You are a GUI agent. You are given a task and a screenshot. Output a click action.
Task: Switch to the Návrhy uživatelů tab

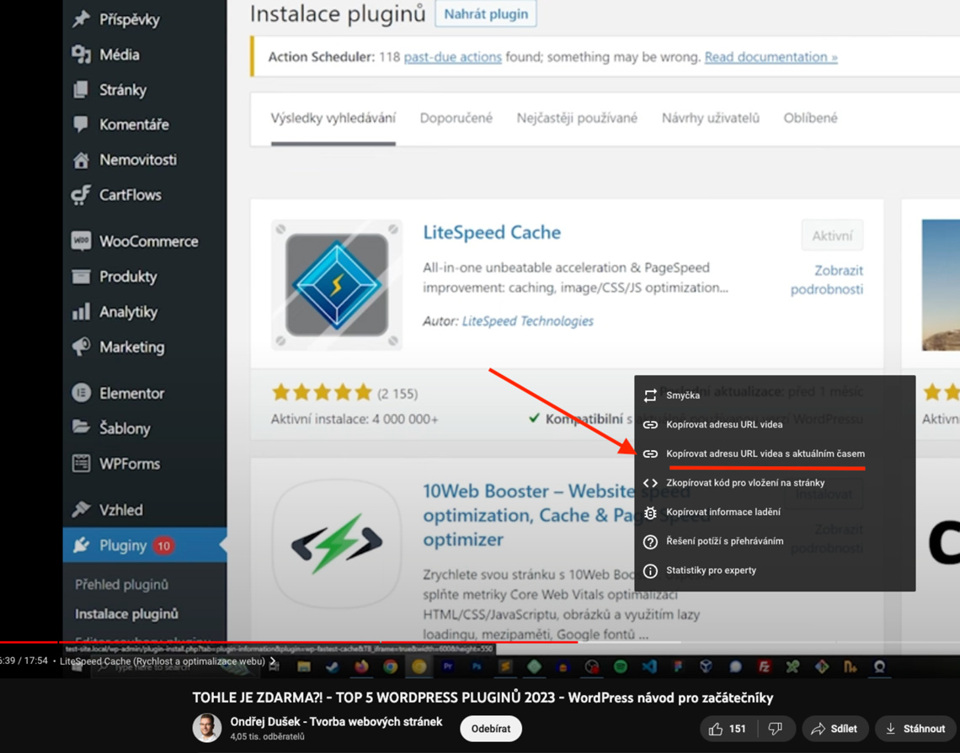click(710, 118)
